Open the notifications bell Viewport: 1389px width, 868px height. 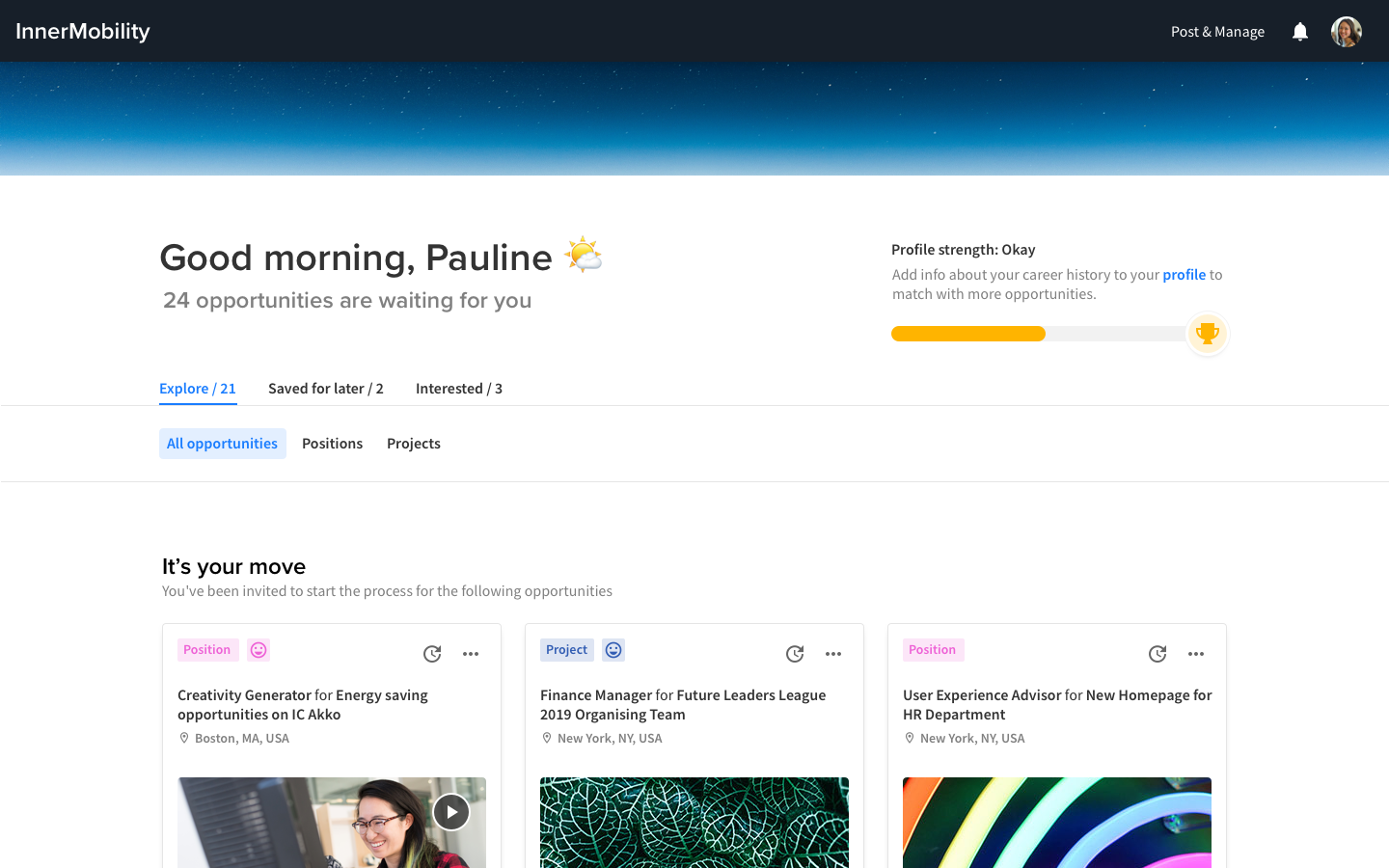(1300, 32)
